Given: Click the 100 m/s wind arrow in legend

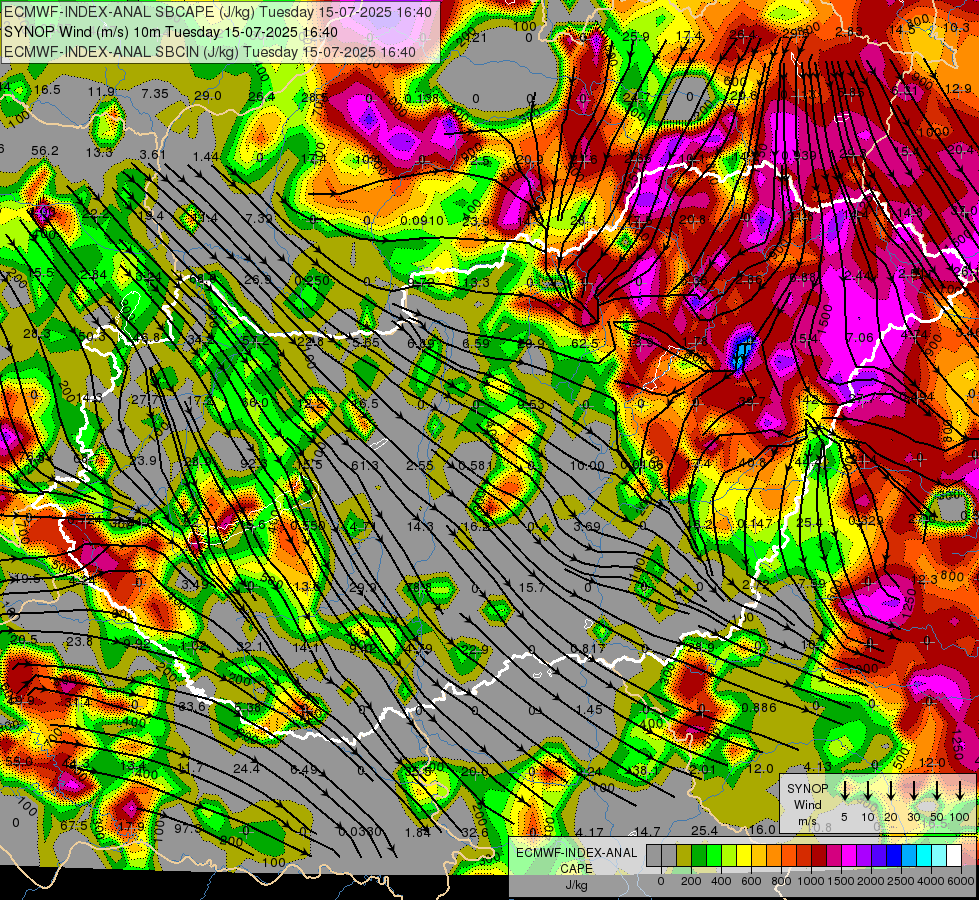Looking at the screenshot, I should tap(960, 790).
